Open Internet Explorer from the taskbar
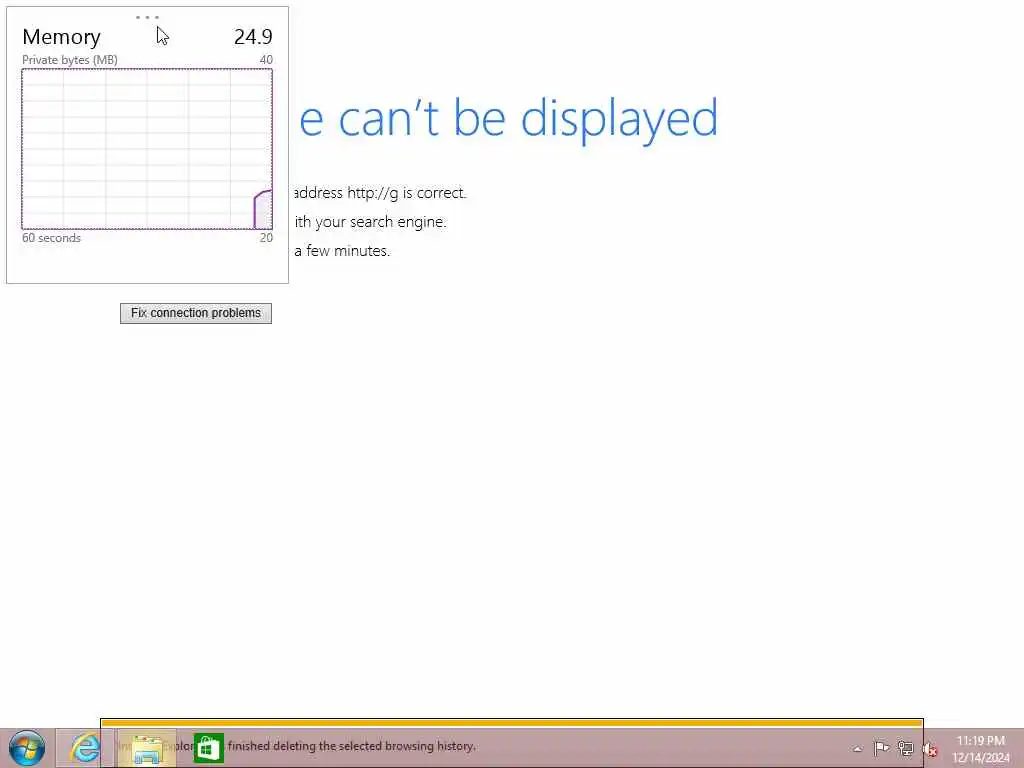This screenshot has width=1024, height=768. 85,748
